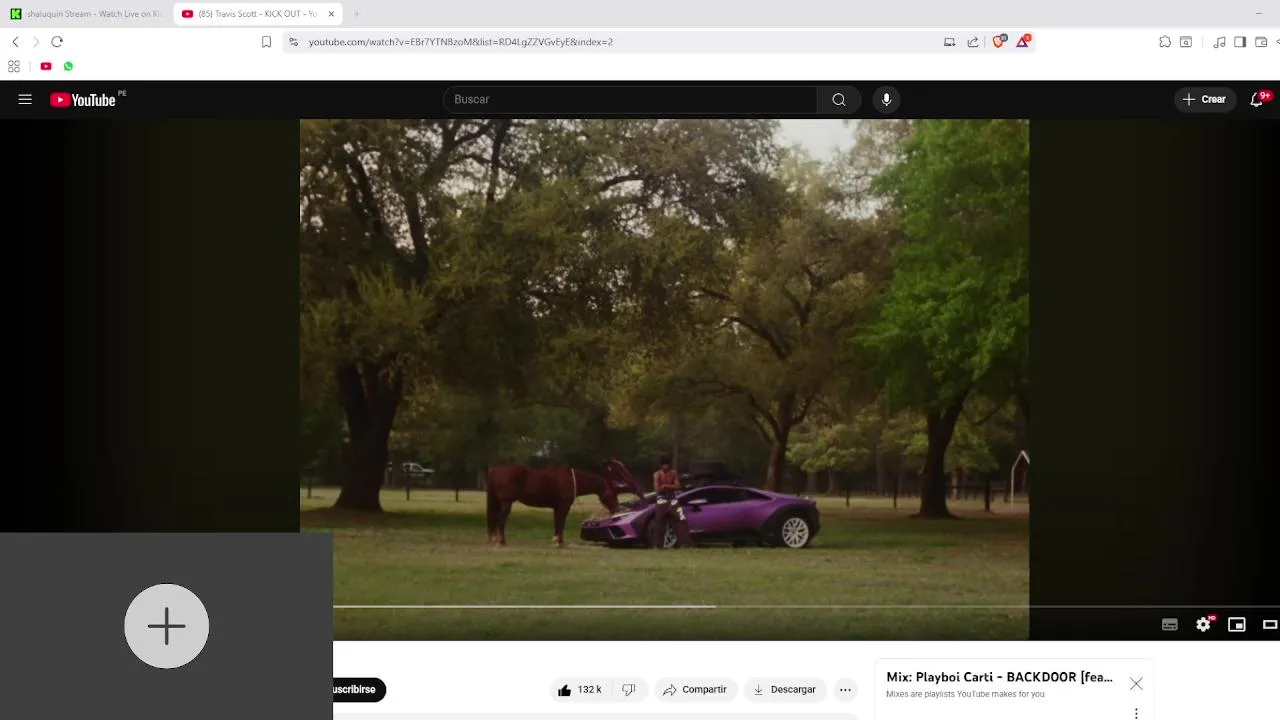Open site settings icon in address bar
The height and width of the screenshot is (720, 1280).
coord(293,42)
